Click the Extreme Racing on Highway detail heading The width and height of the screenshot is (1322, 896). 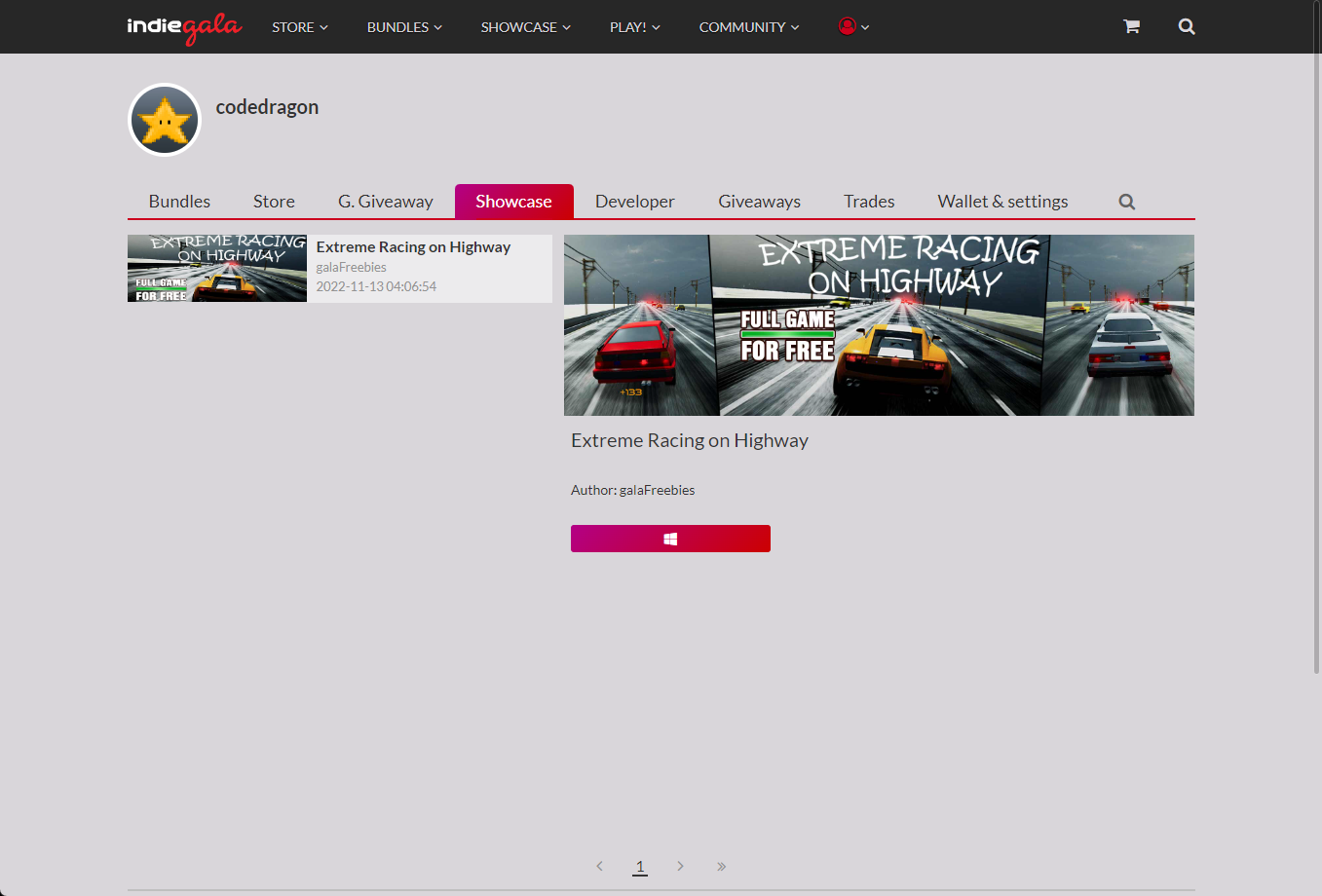pos(690,440)
